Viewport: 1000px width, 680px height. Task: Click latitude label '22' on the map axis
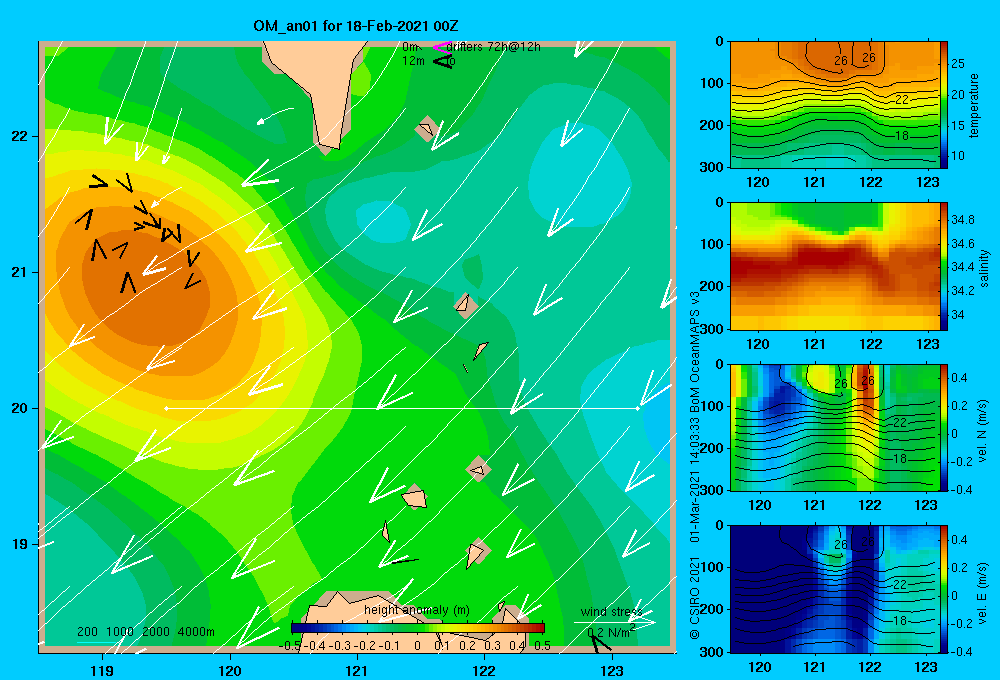(x=20, y=137)
